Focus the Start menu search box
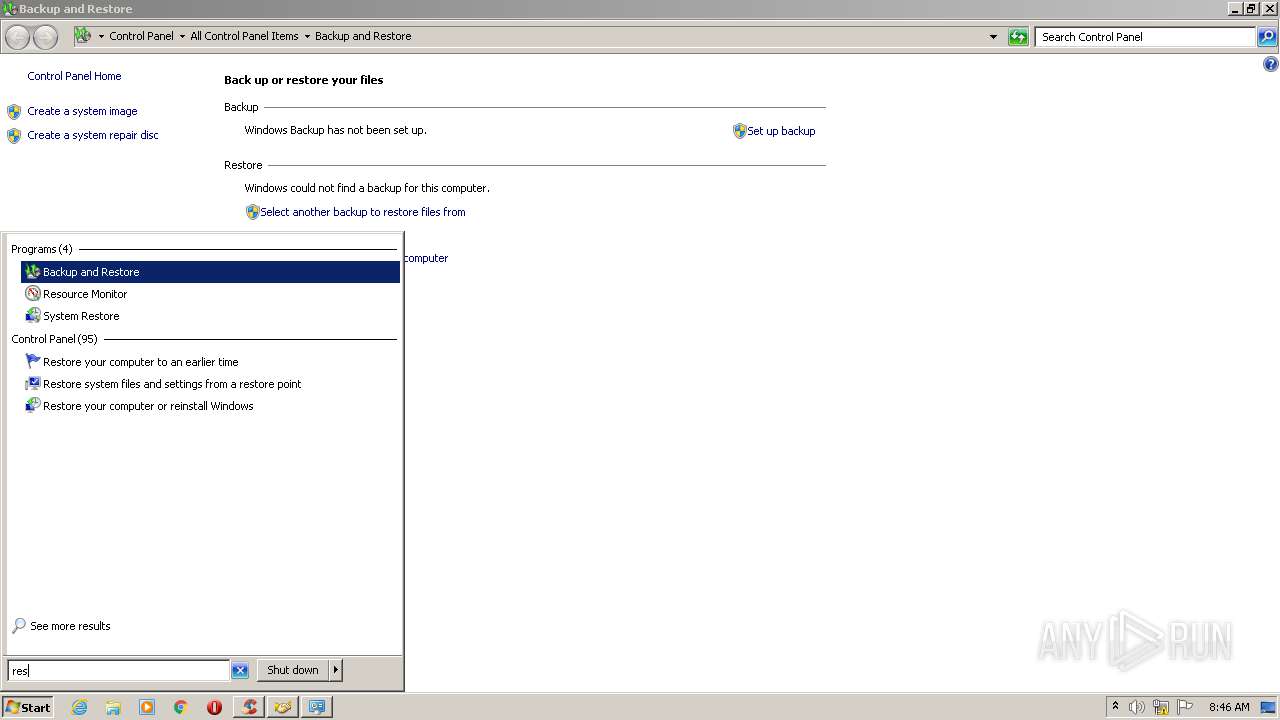The width and height of the screenshot is (1280, 720). [x=118, y=670]
